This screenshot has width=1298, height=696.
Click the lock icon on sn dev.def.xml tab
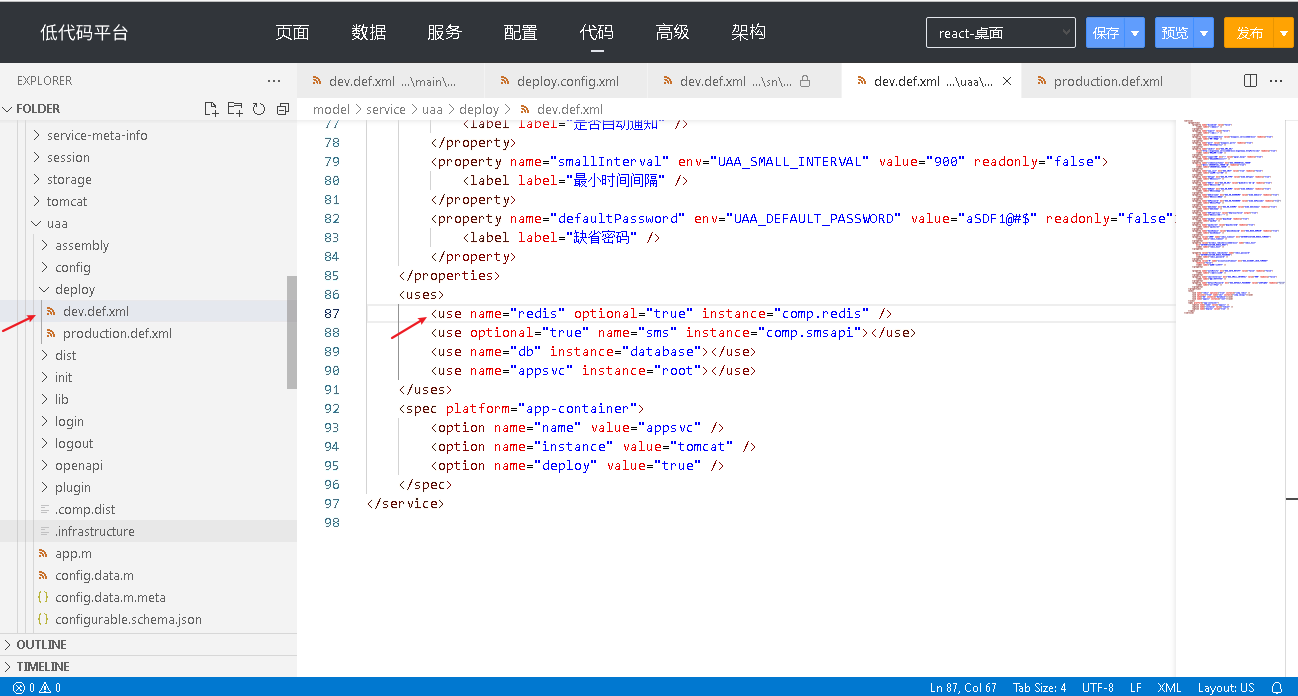pyautogui.click(x=805, y=82)
